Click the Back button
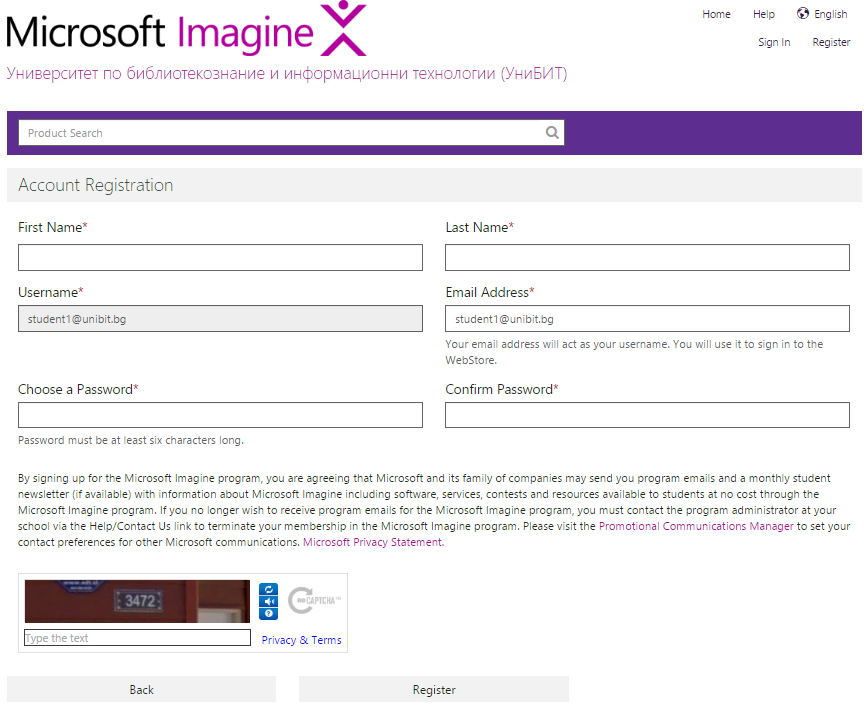The image size is (866, 716). [141, 689]
